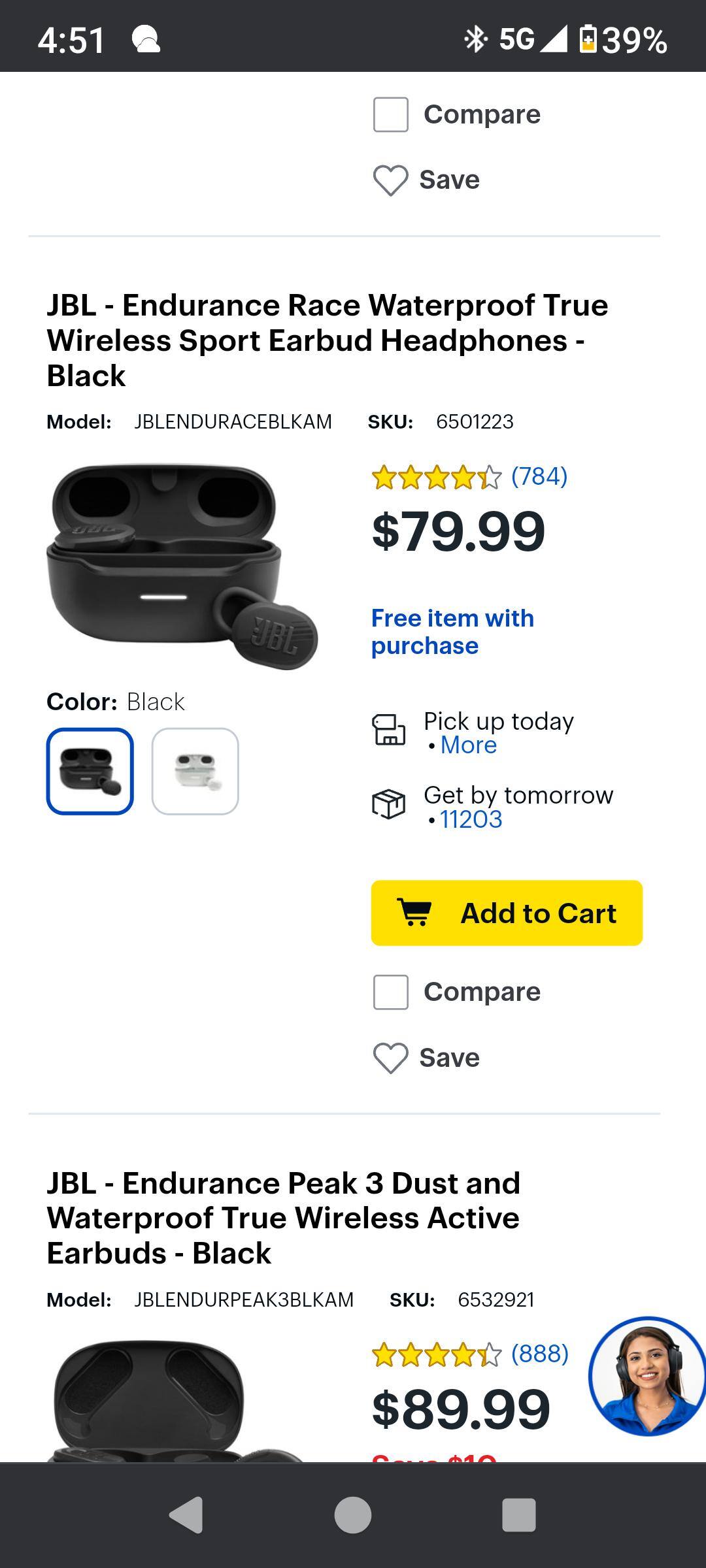Open the Free item with purchase offer
Screen dimensions: 706x1568
(x=452, y=632)
